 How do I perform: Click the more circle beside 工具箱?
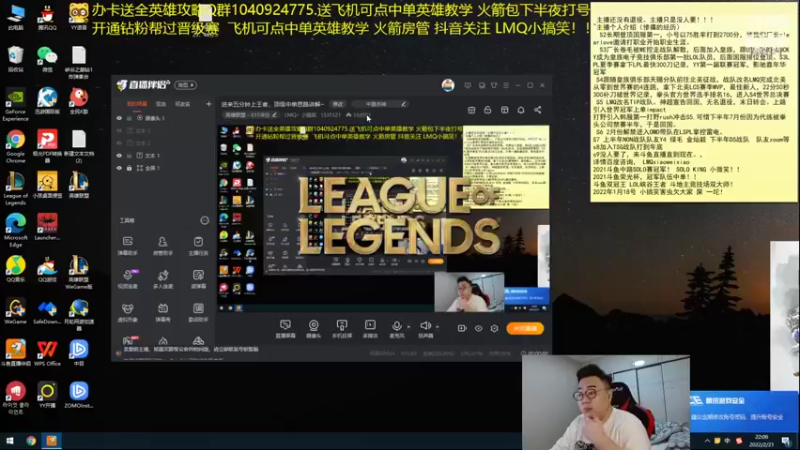(x=205, y=220)
